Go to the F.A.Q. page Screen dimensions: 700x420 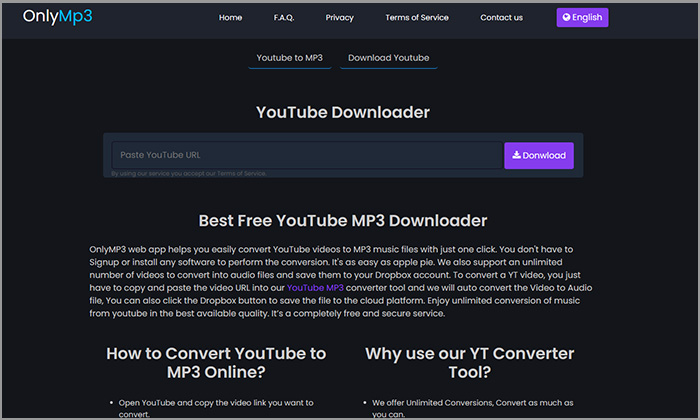(x=284, y=17)
